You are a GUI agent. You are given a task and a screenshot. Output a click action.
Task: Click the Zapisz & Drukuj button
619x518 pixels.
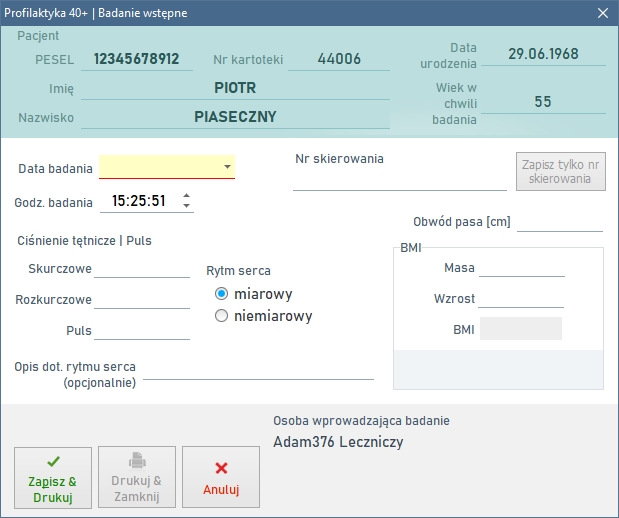pyautogui.click(x=53, y=479)
